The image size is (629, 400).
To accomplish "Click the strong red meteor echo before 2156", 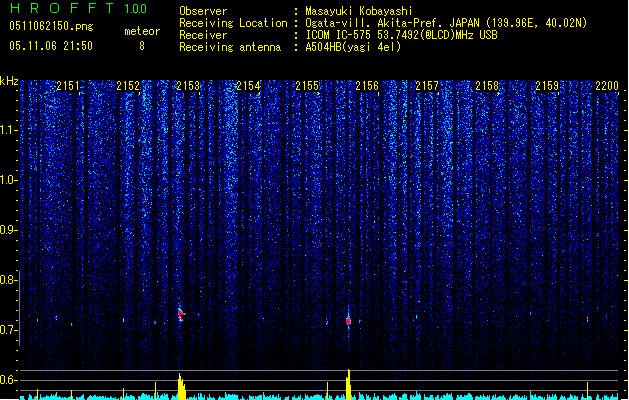I will pos(348,321).
